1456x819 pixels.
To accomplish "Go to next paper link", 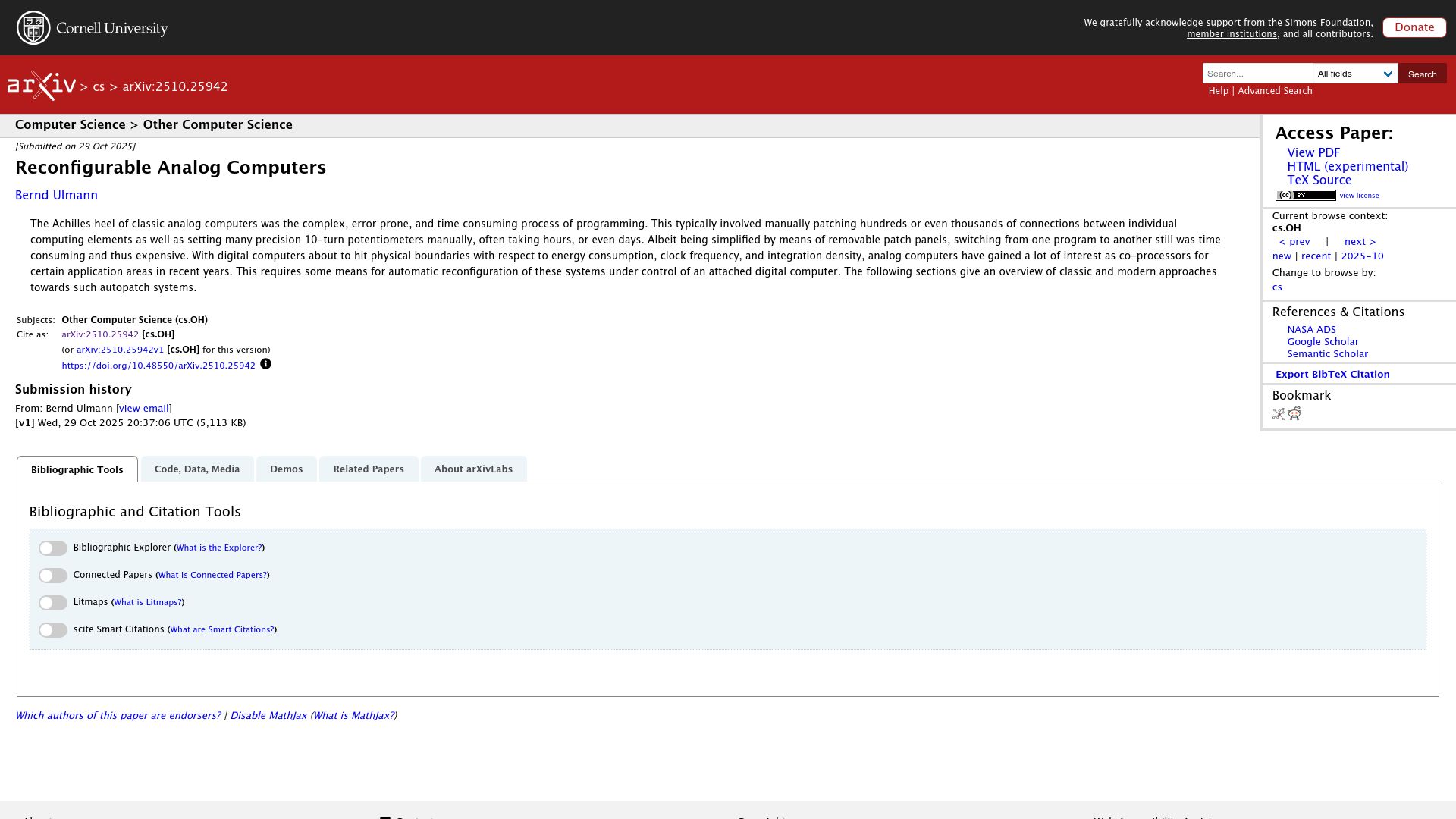I will pyautogui.click(x=1360, y=242).
